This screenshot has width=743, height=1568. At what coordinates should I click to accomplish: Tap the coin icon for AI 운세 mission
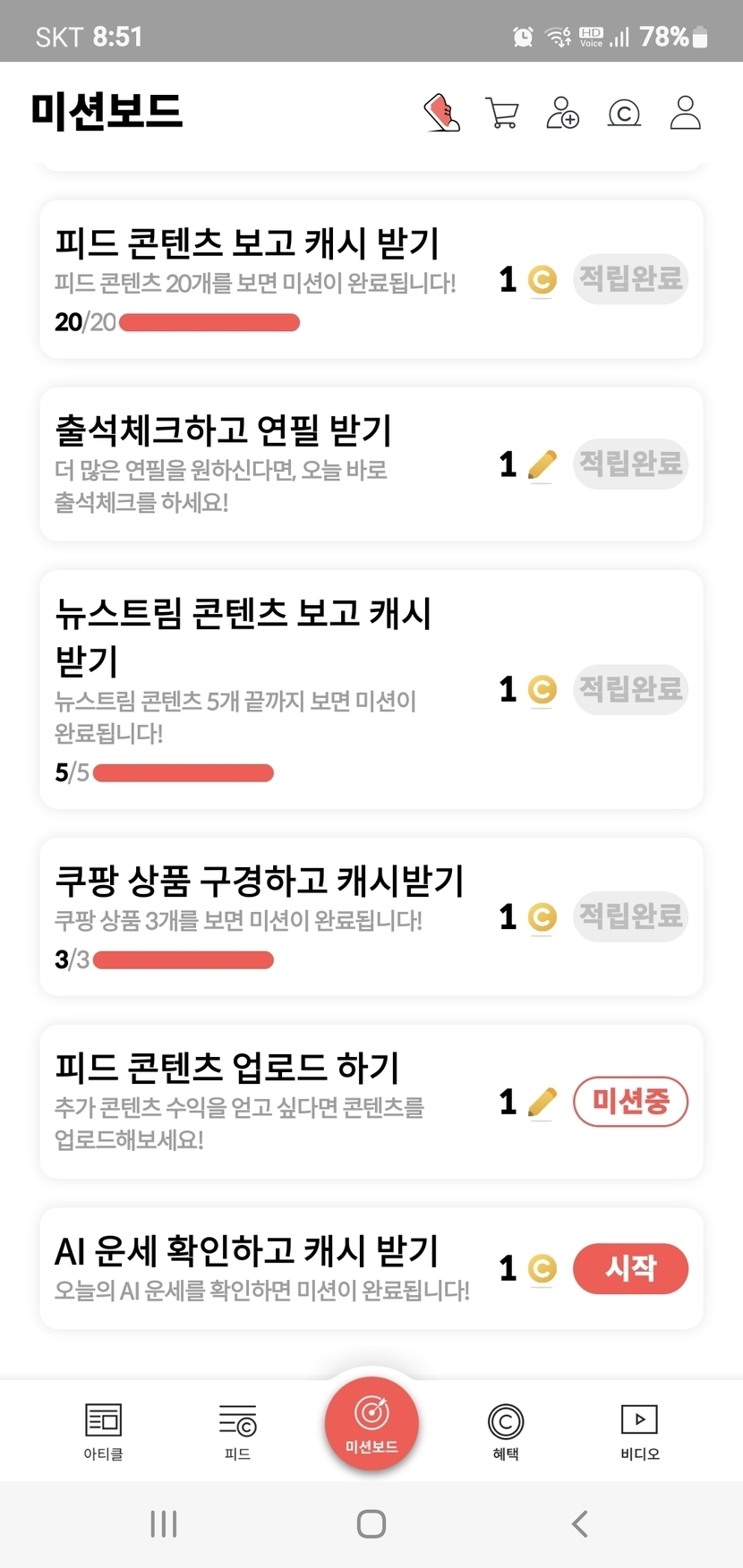(x=542, y=1269)
